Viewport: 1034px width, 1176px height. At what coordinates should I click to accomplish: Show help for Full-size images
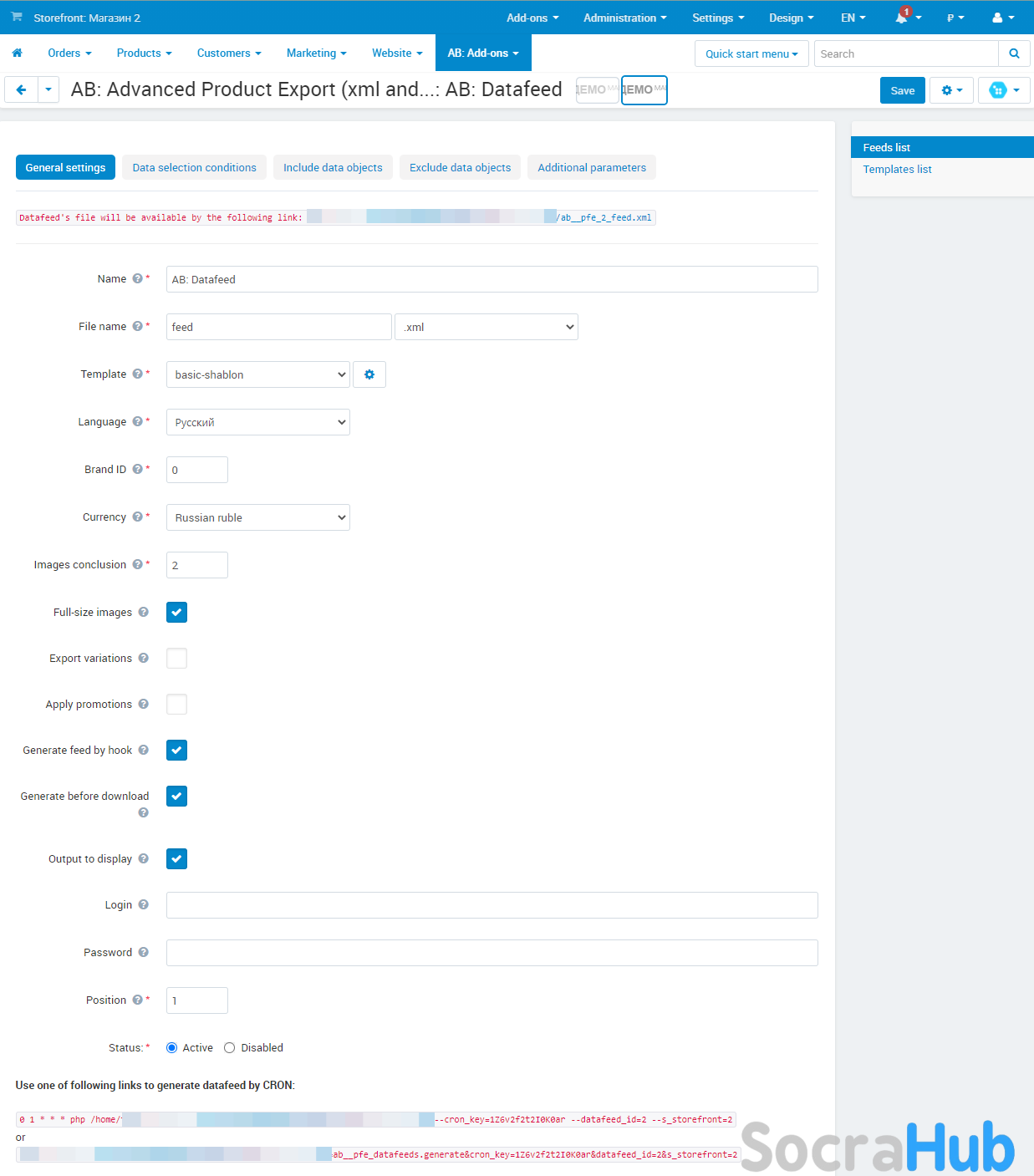pyautogui.click(x=143, y=613)
